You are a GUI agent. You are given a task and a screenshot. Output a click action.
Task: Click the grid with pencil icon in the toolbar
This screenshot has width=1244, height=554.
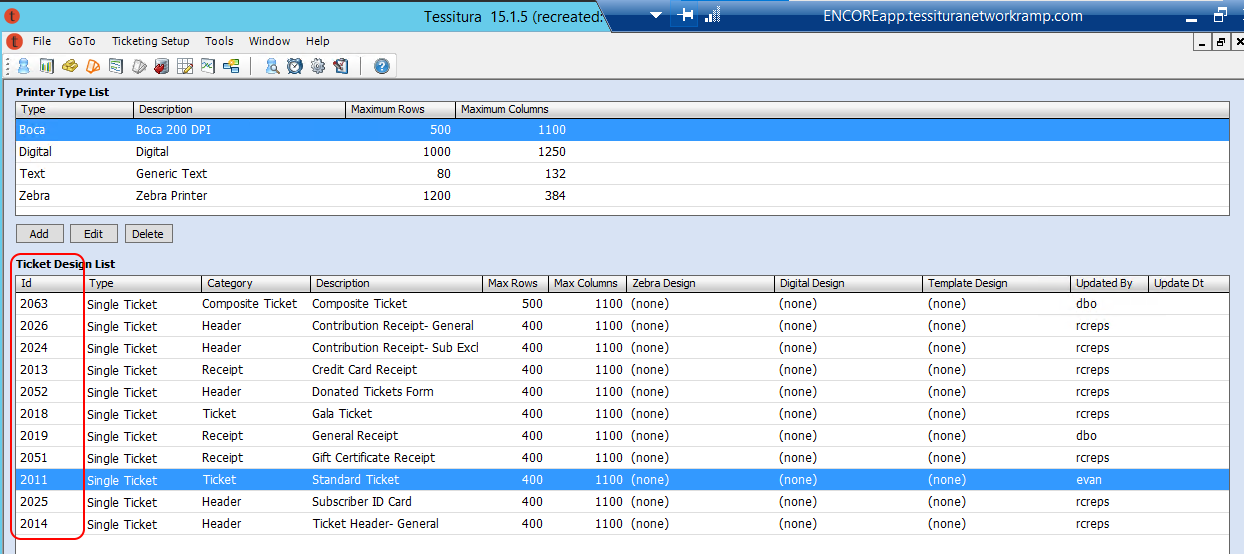pos(185,67)
